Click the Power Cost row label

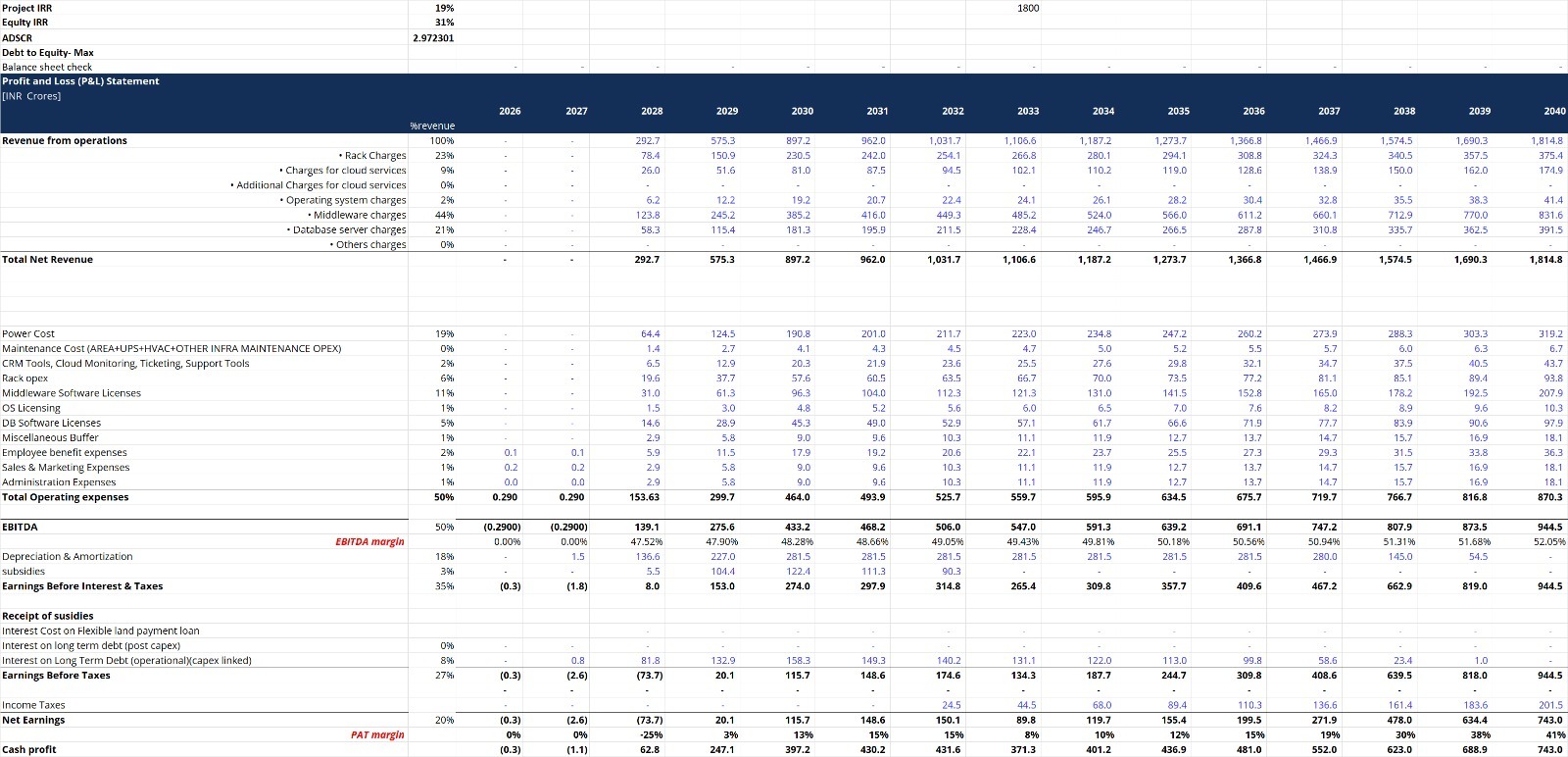point(28,334)
